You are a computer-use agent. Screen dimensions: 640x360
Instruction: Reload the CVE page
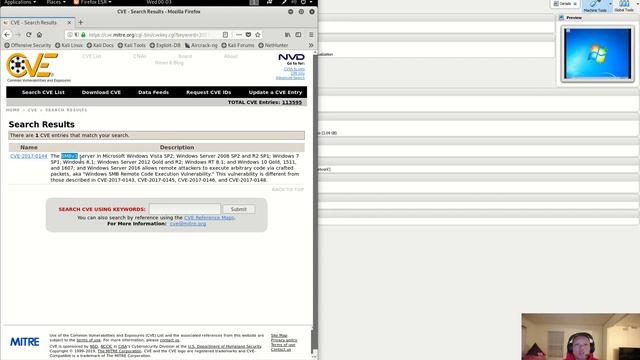point(29,35)
